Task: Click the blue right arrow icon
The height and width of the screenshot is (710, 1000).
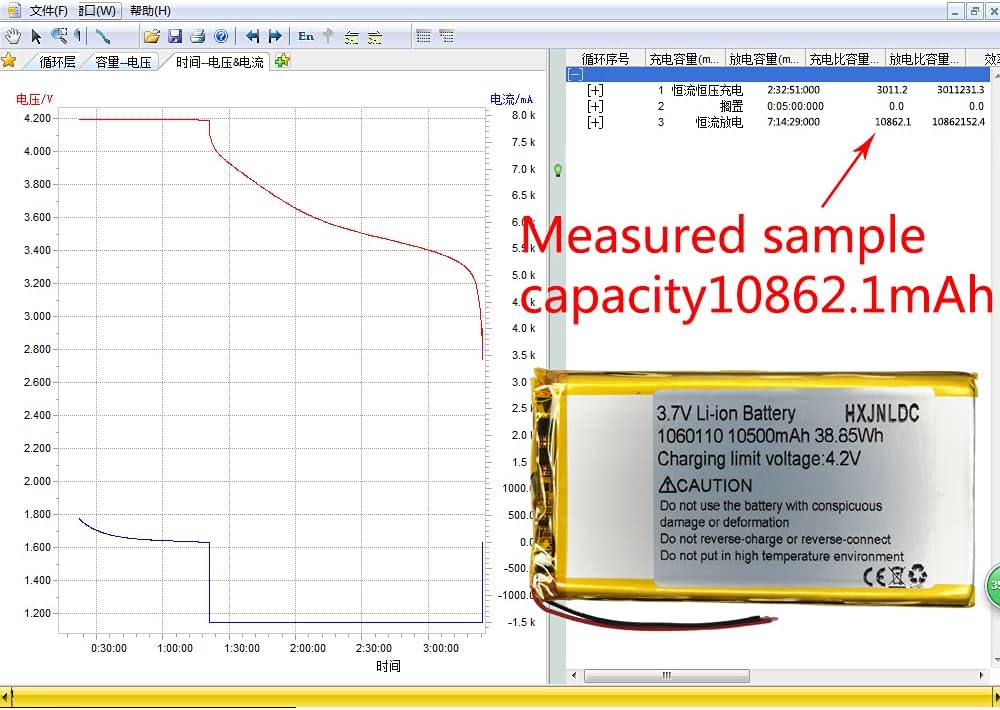Action: [x=275, y=36]
